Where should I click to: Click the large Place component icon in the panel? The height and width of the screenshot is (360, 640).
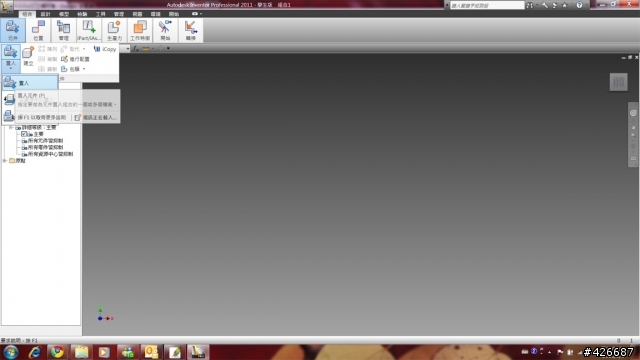[x=11, y=52]
